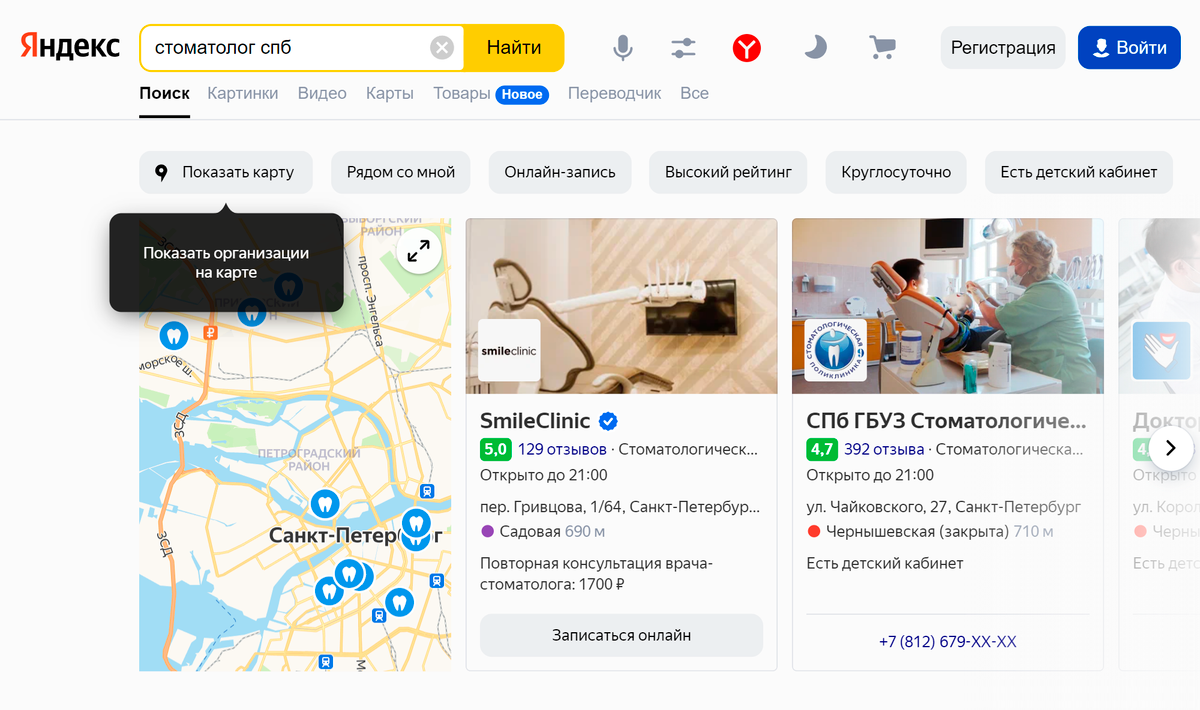
Task: Click the yellow Найти button
Action: click(514, 47)
